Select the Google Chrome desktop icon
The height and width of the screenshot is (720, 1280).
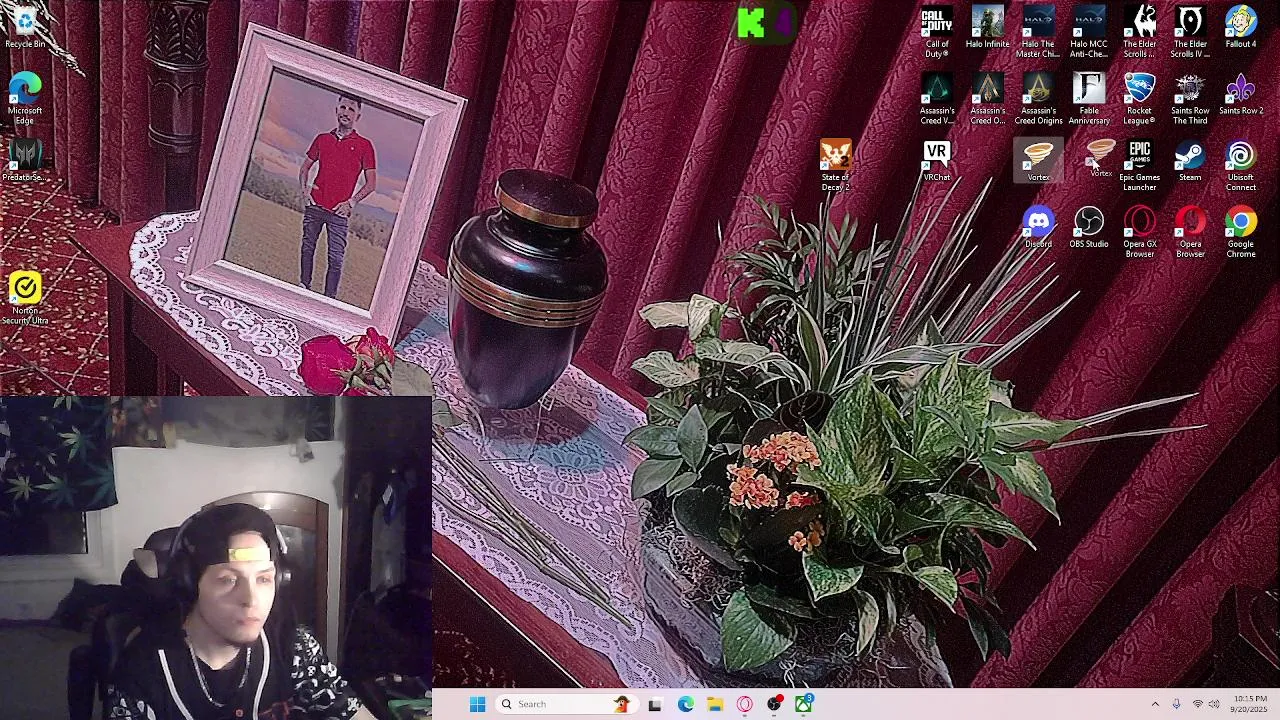tap(1240, 232)
